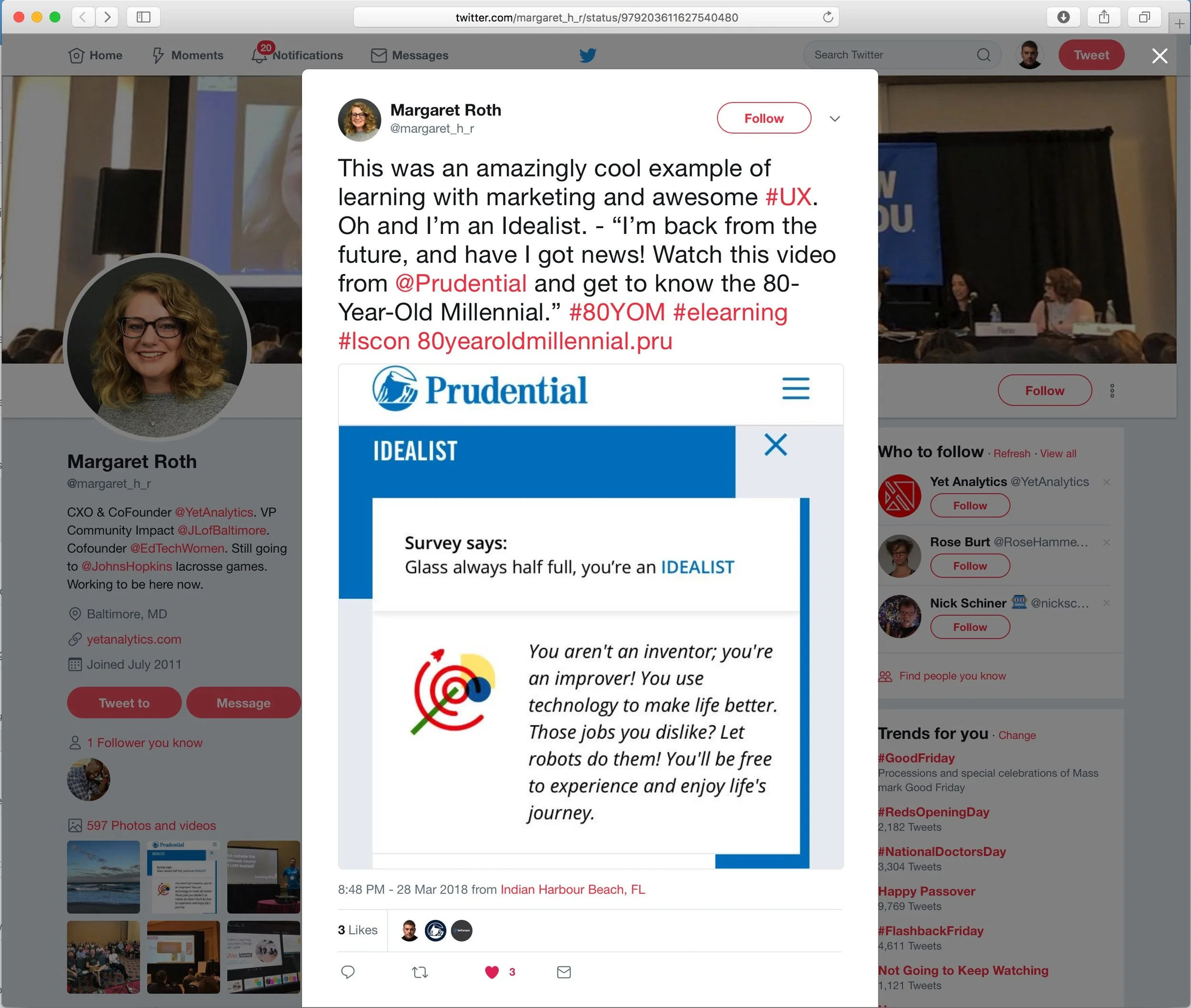1191x1008 pixels.
Task: Open profile more options three-dot menu
Action: [1111, 391]
